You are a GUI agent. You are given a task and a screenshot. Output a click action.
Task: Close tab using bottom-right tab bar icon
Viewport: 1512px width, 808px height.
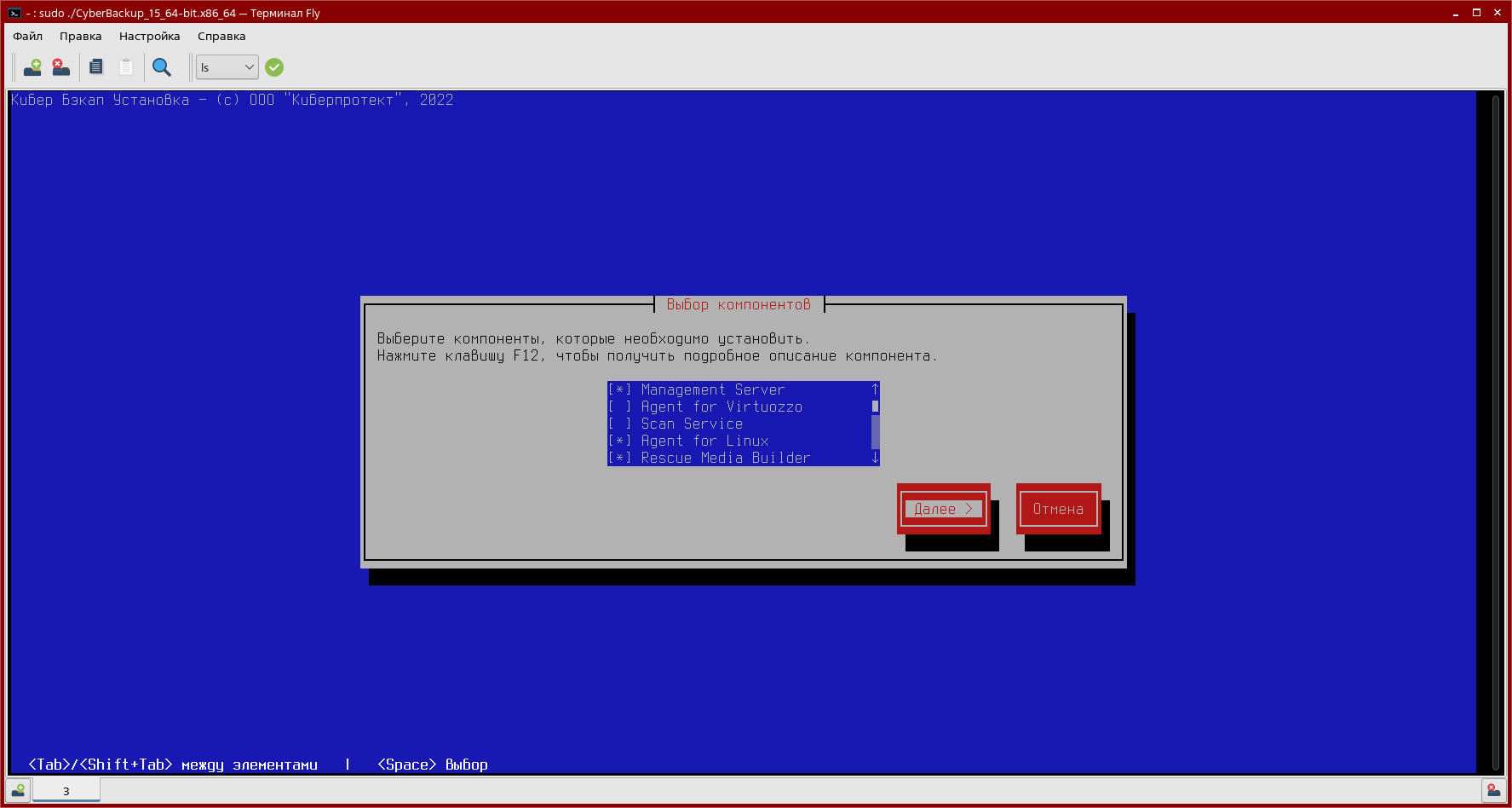(1493, 790)
